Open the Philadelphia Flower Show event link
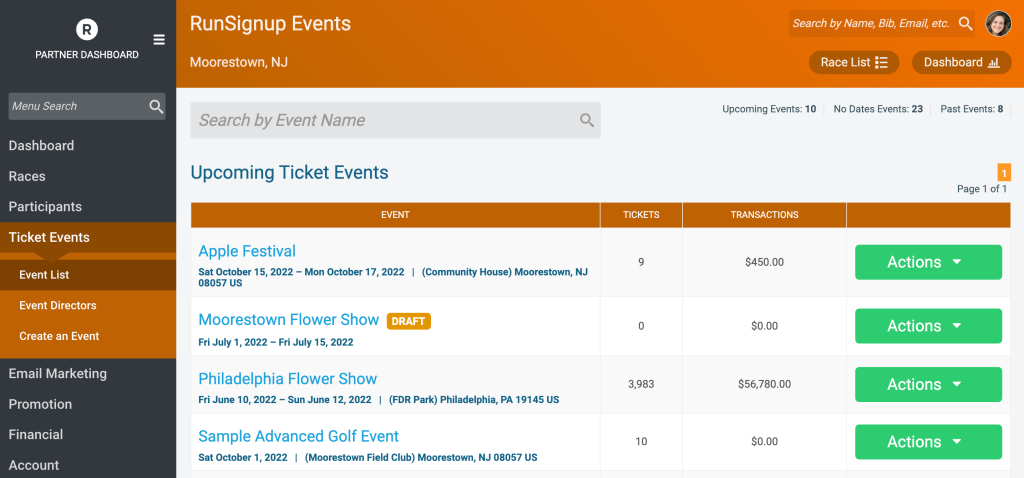The image size is (1024, 478). (x=288, y=379)
